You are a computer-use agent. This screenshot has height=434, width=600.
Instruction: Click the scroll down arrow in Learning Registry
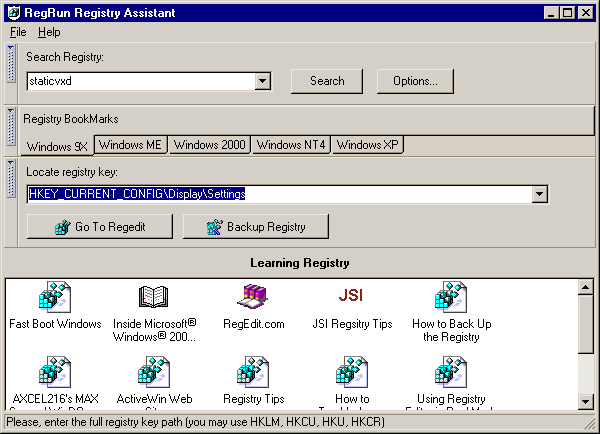coord(585,401)
